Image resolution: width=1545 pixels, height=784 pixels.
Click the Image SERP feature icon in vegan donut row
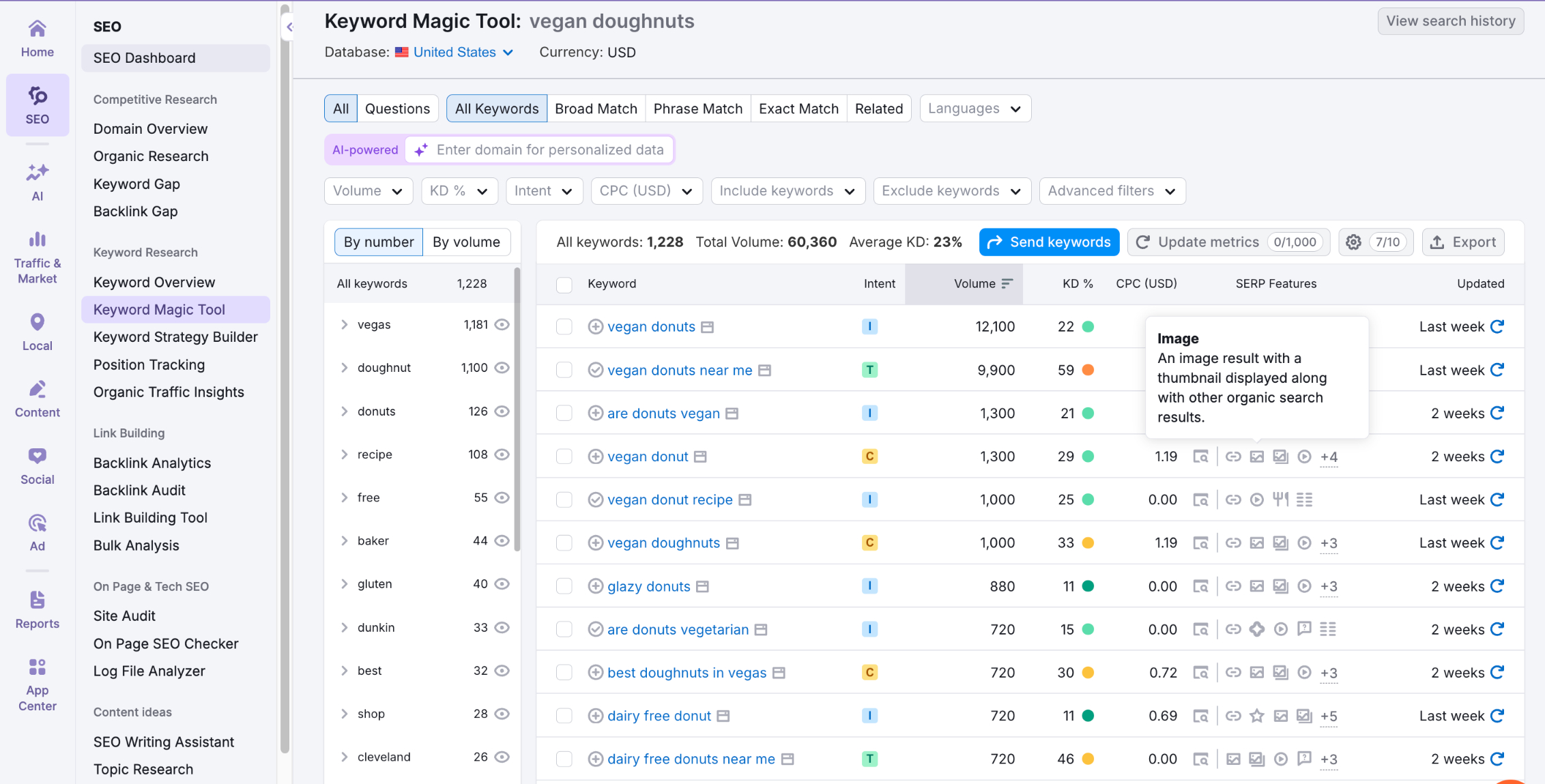point(1257,456)
